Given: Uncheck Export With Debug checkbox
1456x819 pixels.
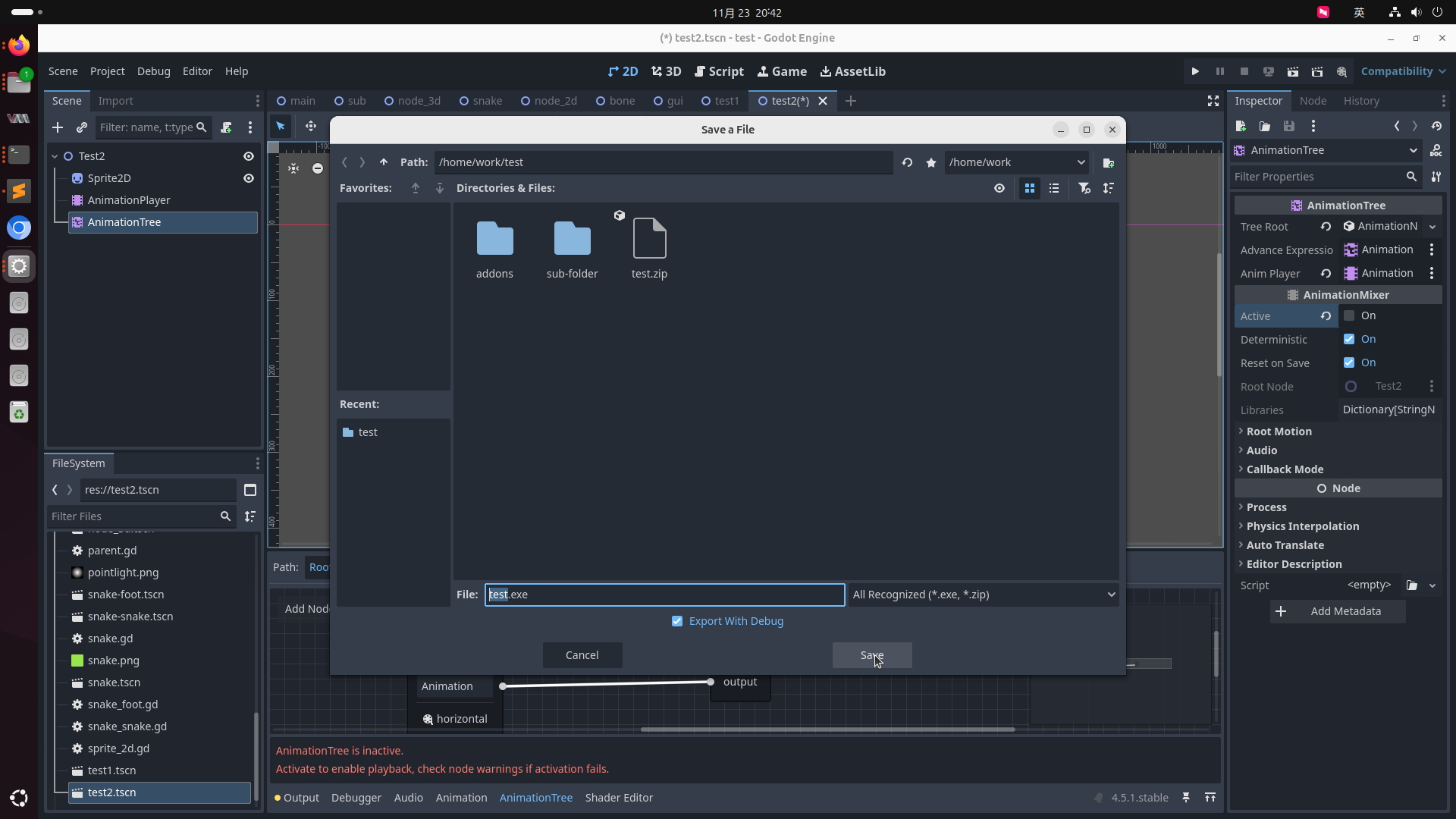Looking at the screenshot, I should pos(677,621).
